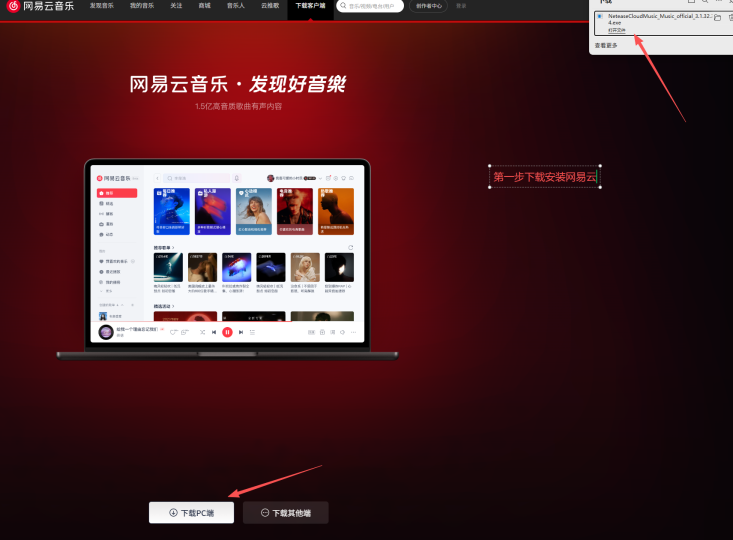Click 打开文件 link under downloaded exe

(617, 30)
